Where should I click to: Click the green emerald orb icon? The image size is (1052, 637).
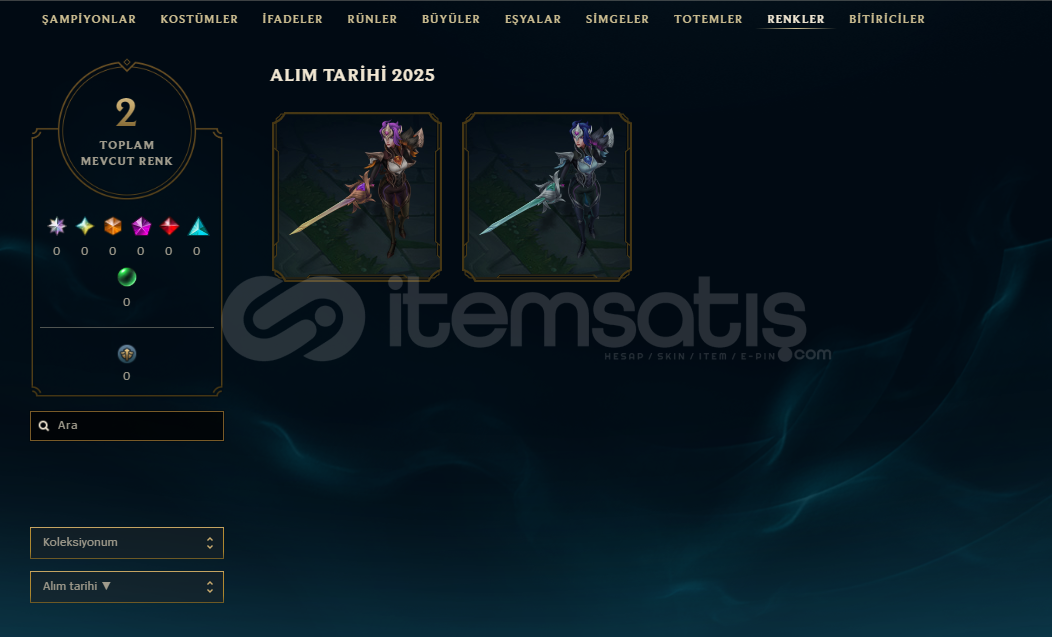click(x=127, y=277)
